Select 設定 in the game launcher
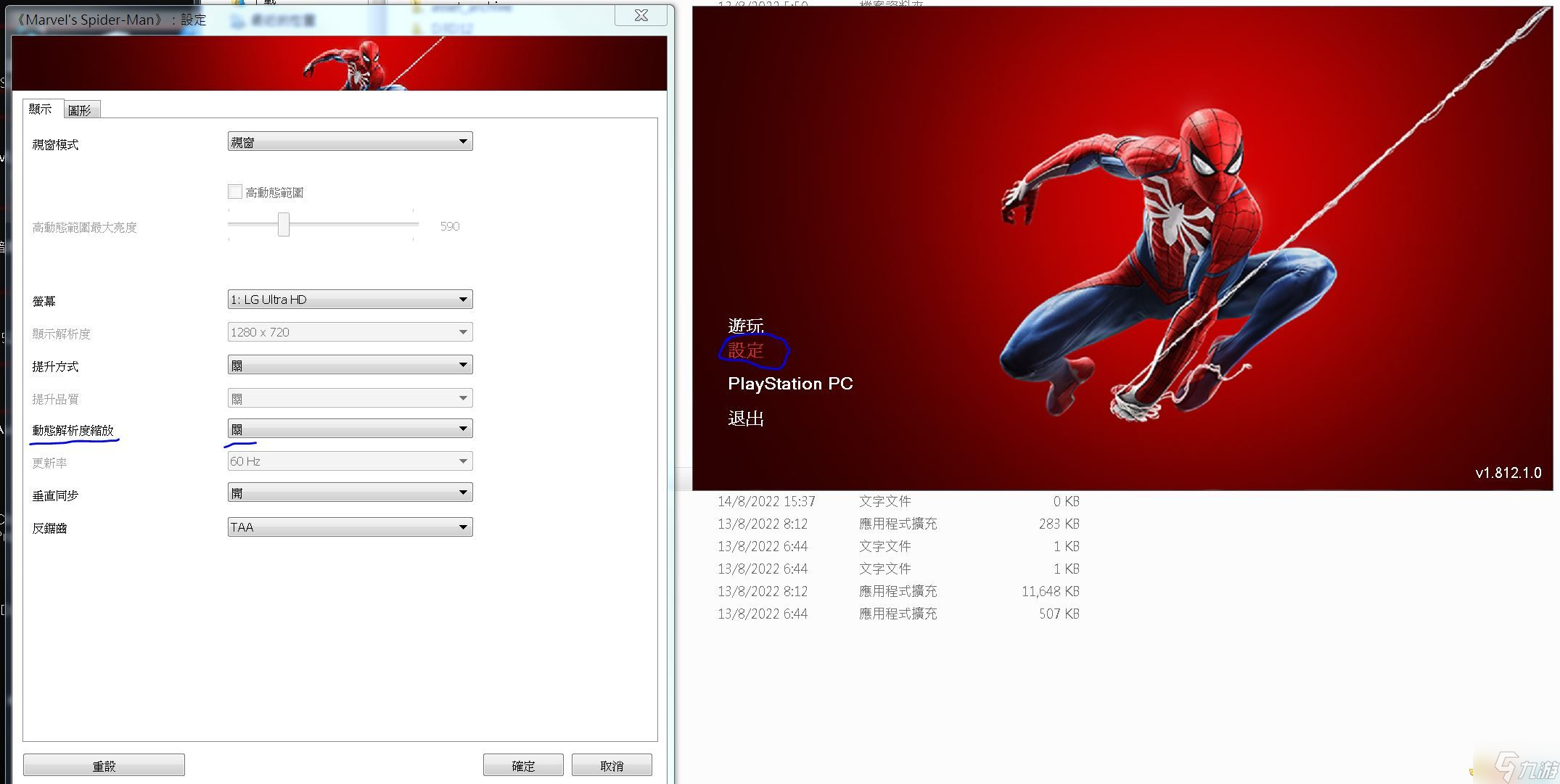The image size is (1560, 784). (746, 351)
